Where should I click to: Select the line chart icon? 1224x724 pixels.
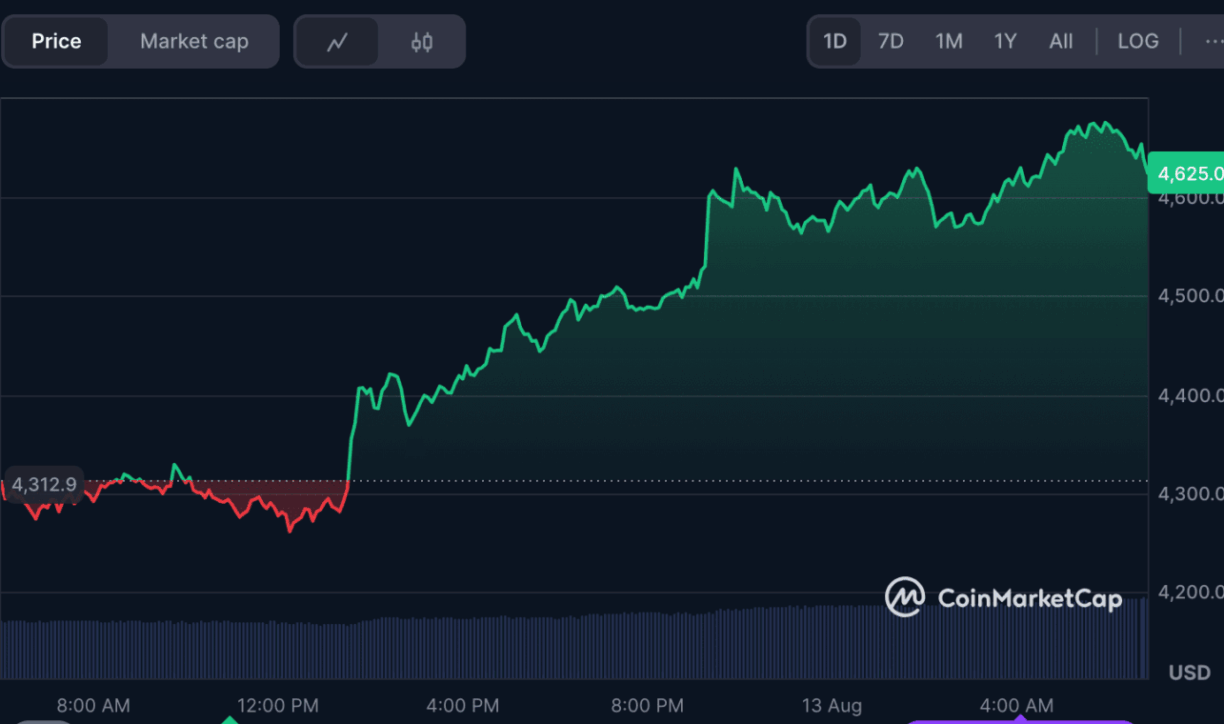pyautogui.click(x=338, y=41)
